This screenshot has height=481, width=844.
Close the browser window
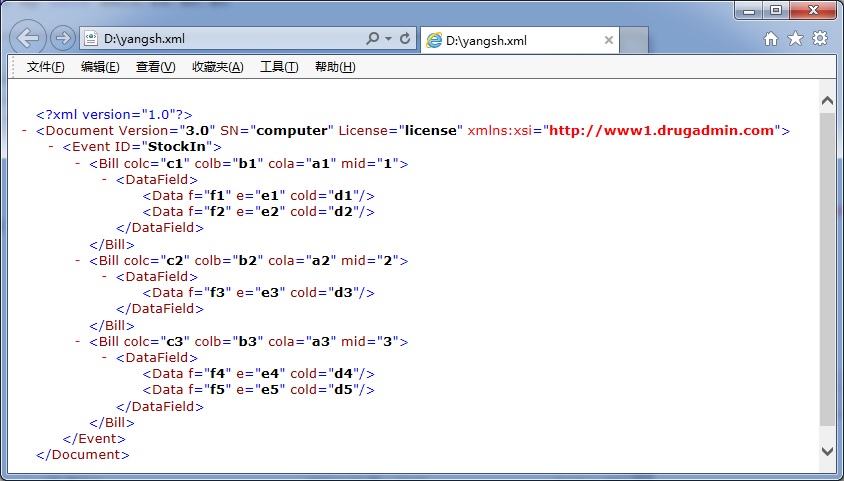(x=813, y=10)
